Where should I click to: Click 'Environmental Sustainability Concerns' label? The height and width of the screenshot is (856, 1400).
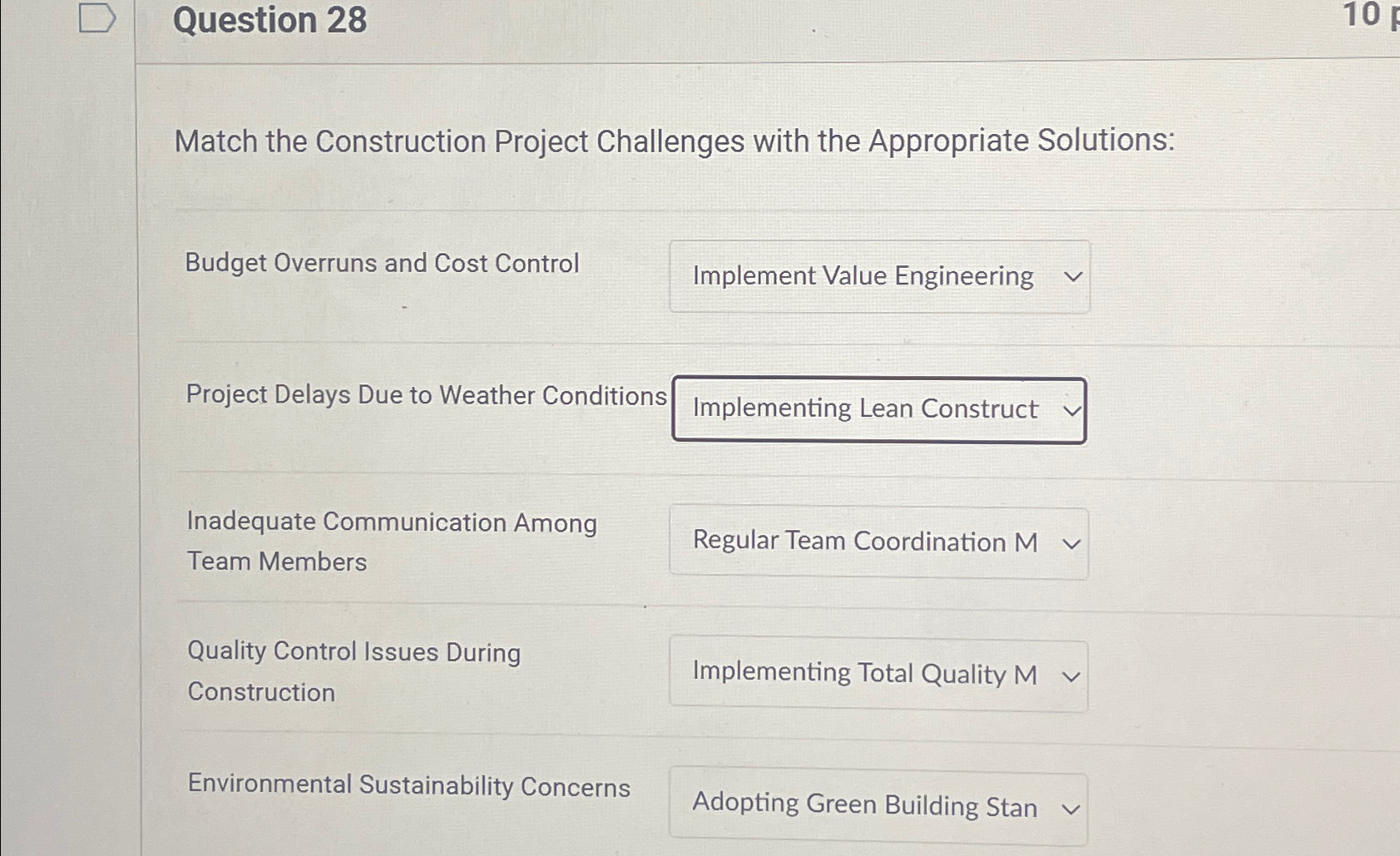408,787
